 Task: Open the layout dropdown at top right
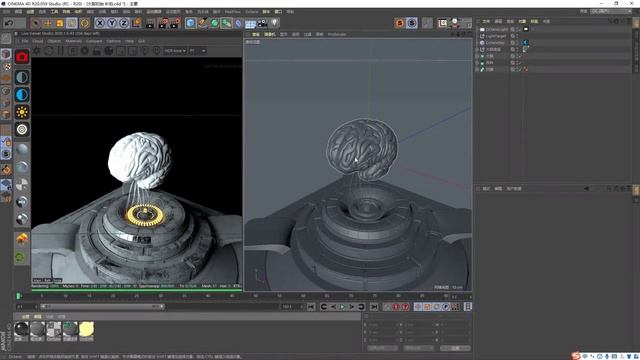click(611, 11)
